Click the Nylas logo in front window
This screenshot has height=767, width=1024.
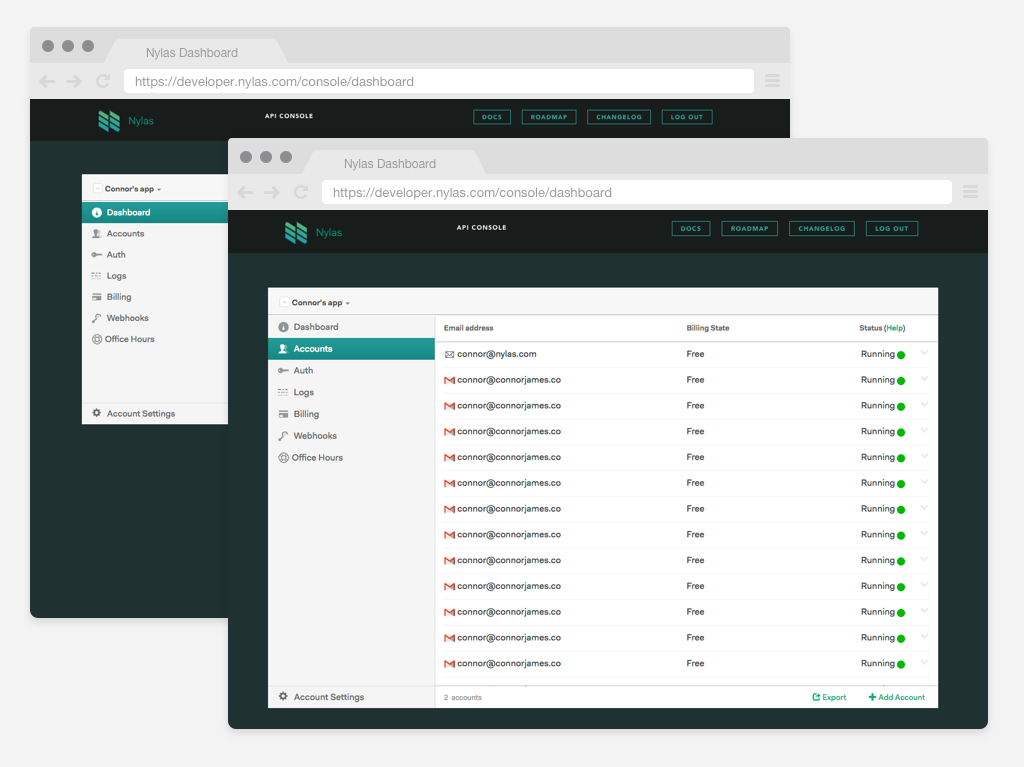[296, 233]
